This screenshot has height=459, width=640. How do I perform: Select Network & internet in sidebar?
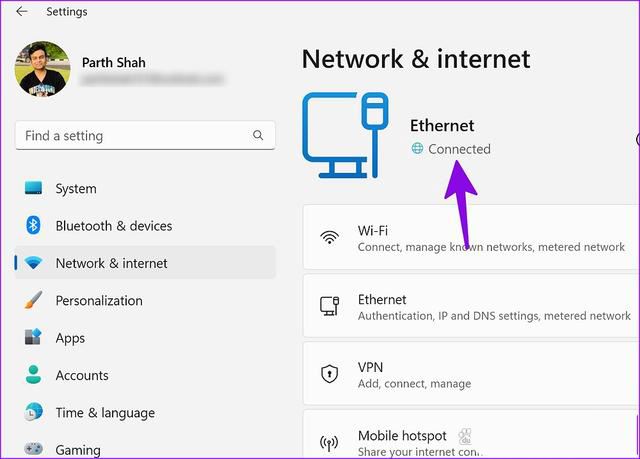pyautogui.click(x=145, y=263)
